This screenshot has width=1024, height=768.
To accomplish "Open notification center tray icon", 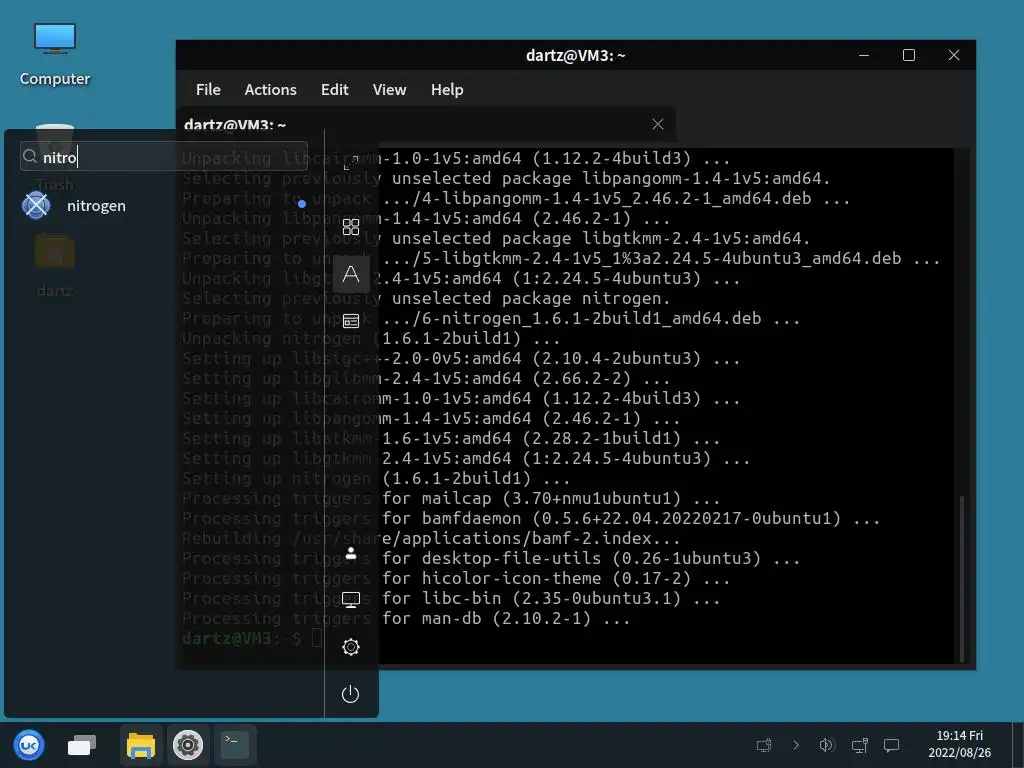I will tap(891, 745).
